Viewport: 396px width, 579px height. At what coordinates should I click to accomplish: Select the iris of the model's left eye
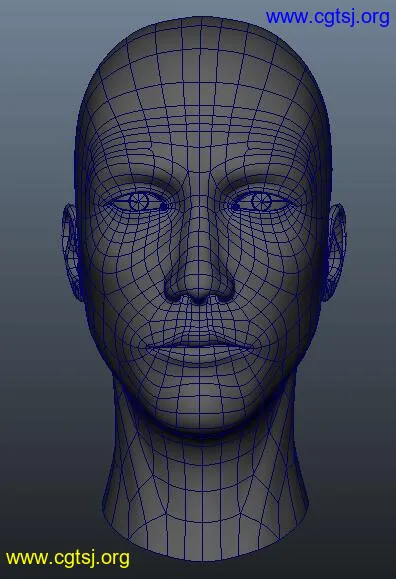[261, 202]
